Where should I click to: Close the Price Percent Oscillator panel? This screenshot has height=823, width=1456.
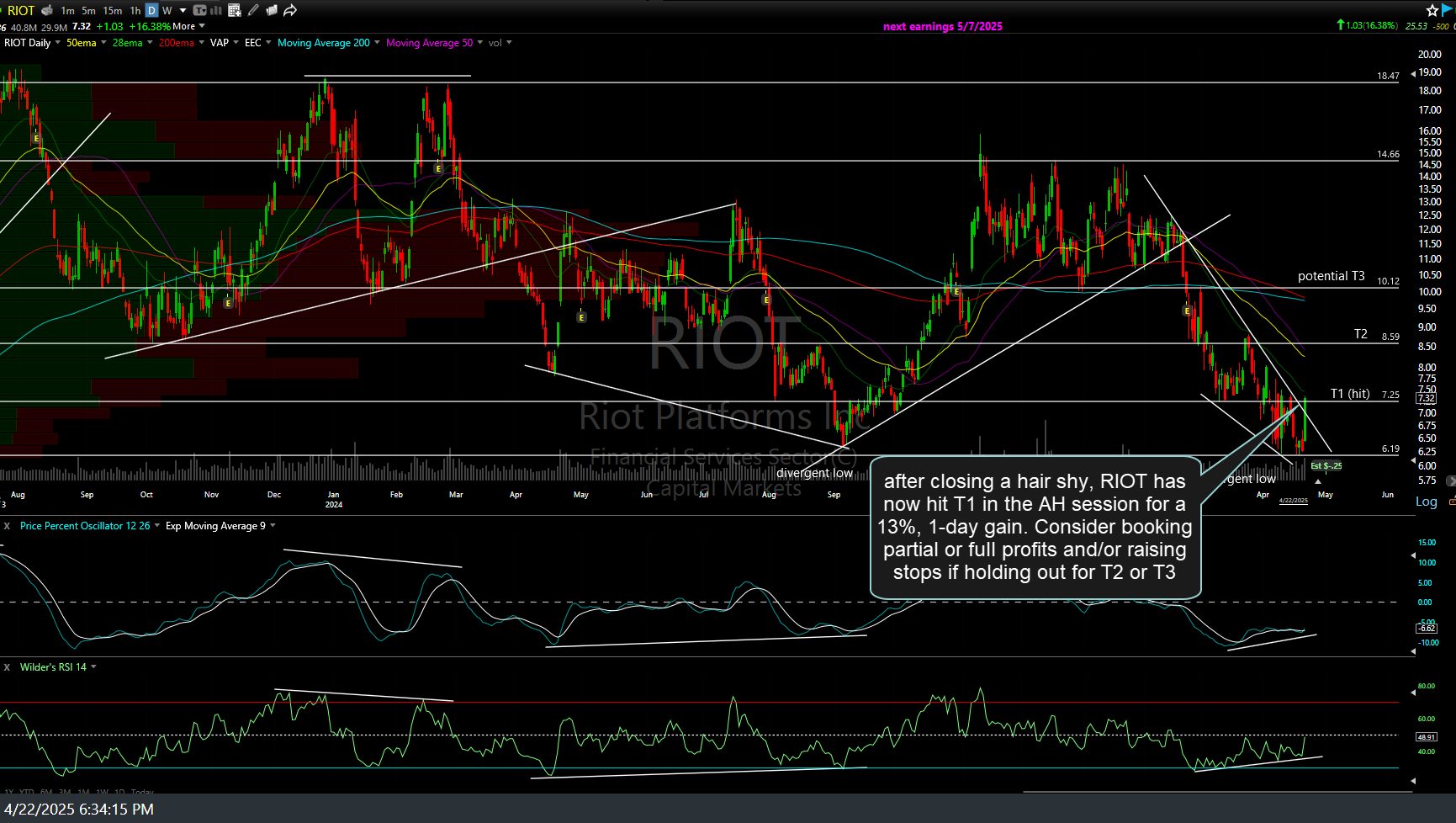click(x=7, y=526)
